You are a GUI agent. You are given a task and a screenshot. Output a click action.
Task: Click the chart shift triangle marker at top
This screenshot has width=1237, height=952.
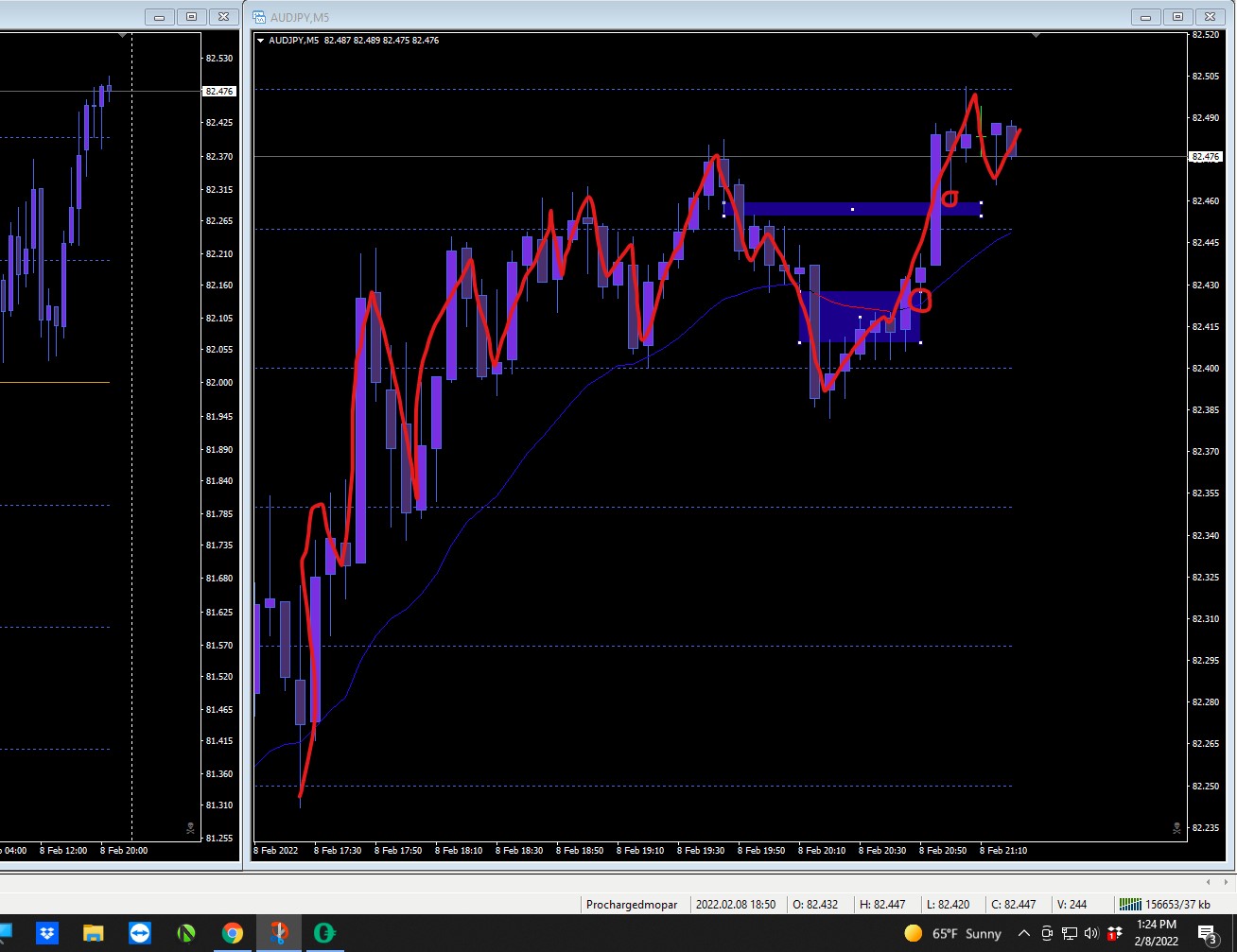coord(1036,35)
